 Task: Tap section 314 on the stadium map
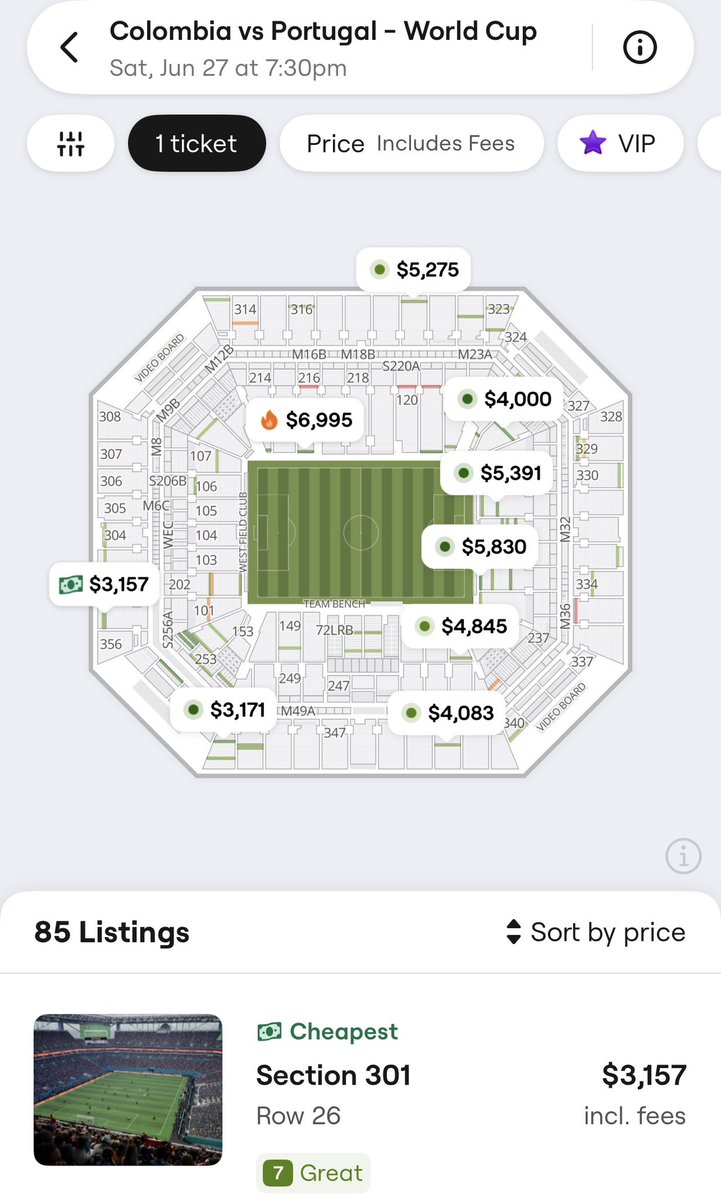tap(245, 310)
